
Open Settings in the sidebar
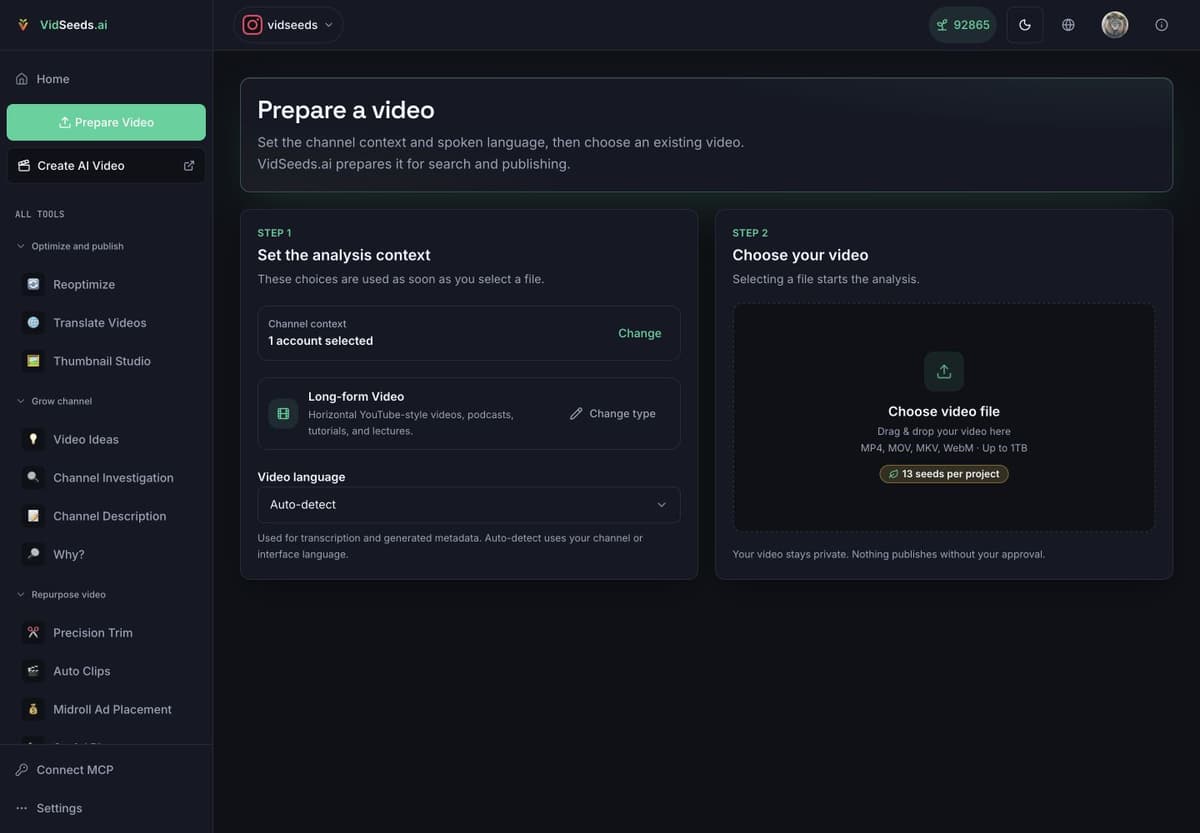point(106,808)
